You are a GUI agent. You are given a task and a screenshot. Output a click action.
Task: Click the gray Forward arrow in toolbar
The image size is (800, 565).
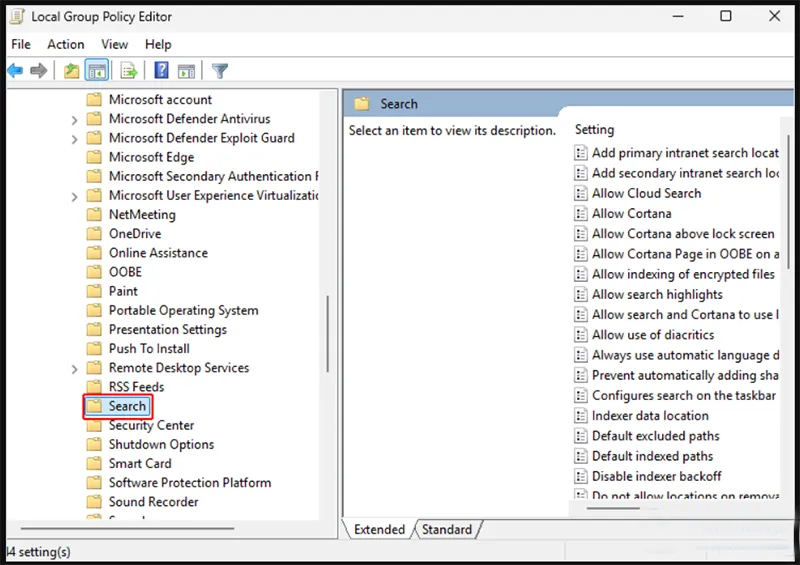tap(39, 71)
